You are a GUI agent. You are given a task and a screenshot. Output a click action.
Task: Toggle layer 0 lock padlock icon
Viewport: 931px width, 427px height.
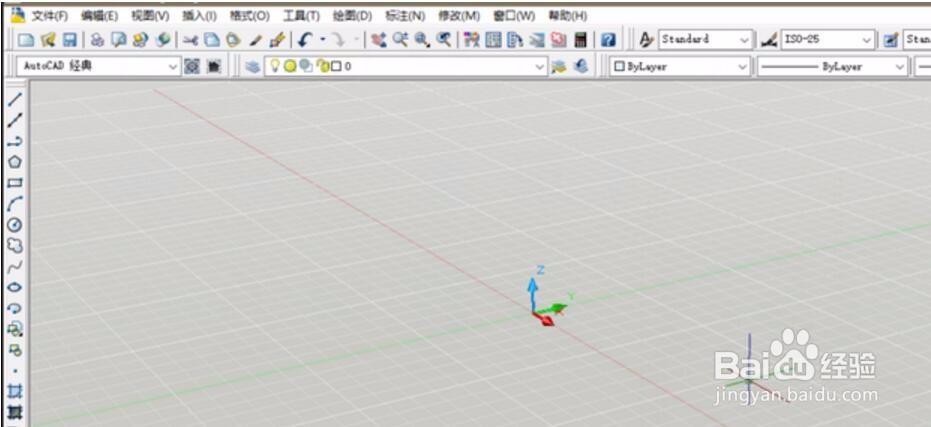[322, 67]
